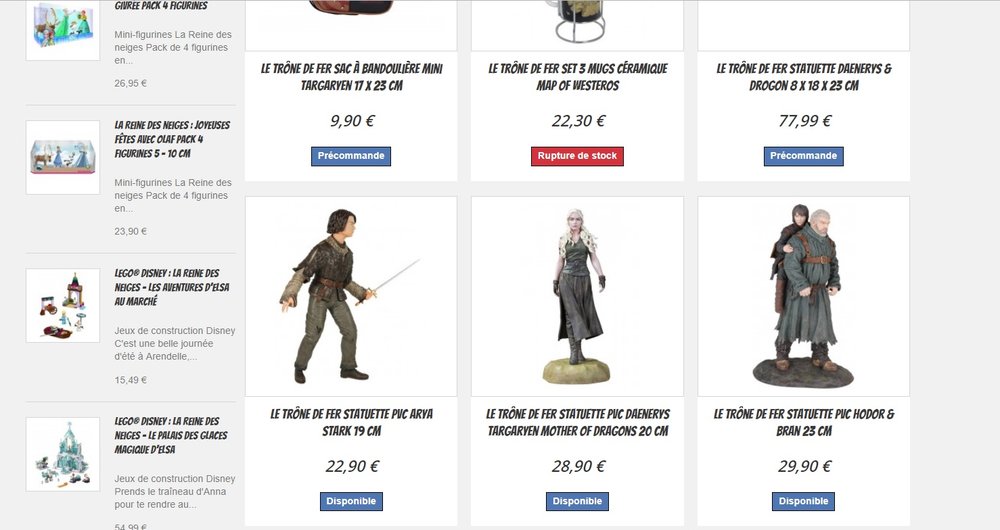
Task: Open the Hodor & Bran statuette image
Action: pyautogui.click(x=804, y=296)
